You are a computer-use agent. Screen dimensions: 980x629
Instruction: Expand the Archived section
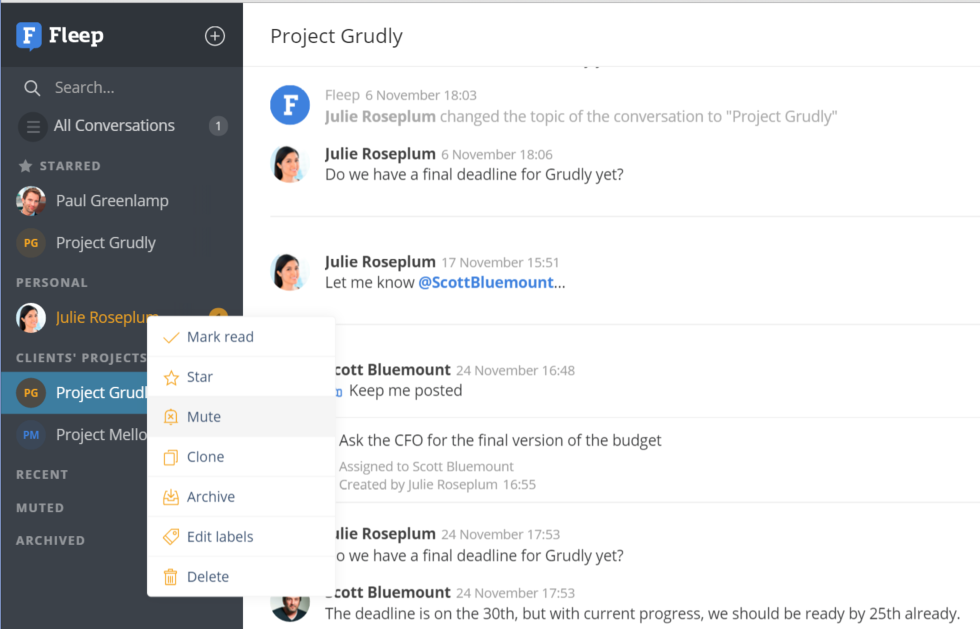pyautogui.click(x=50, y=540)
